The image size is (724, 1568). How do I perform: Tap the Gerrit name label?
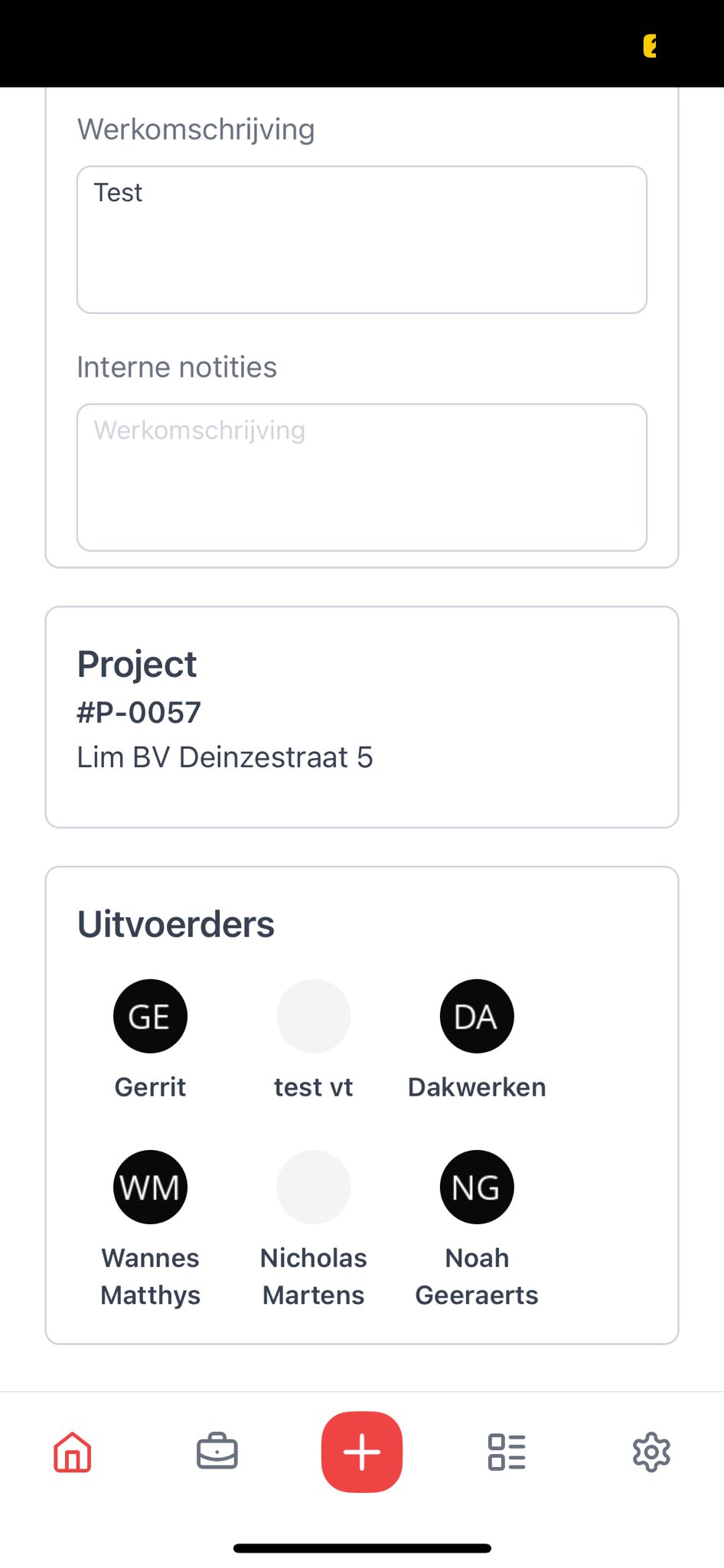coord(150,1087)
